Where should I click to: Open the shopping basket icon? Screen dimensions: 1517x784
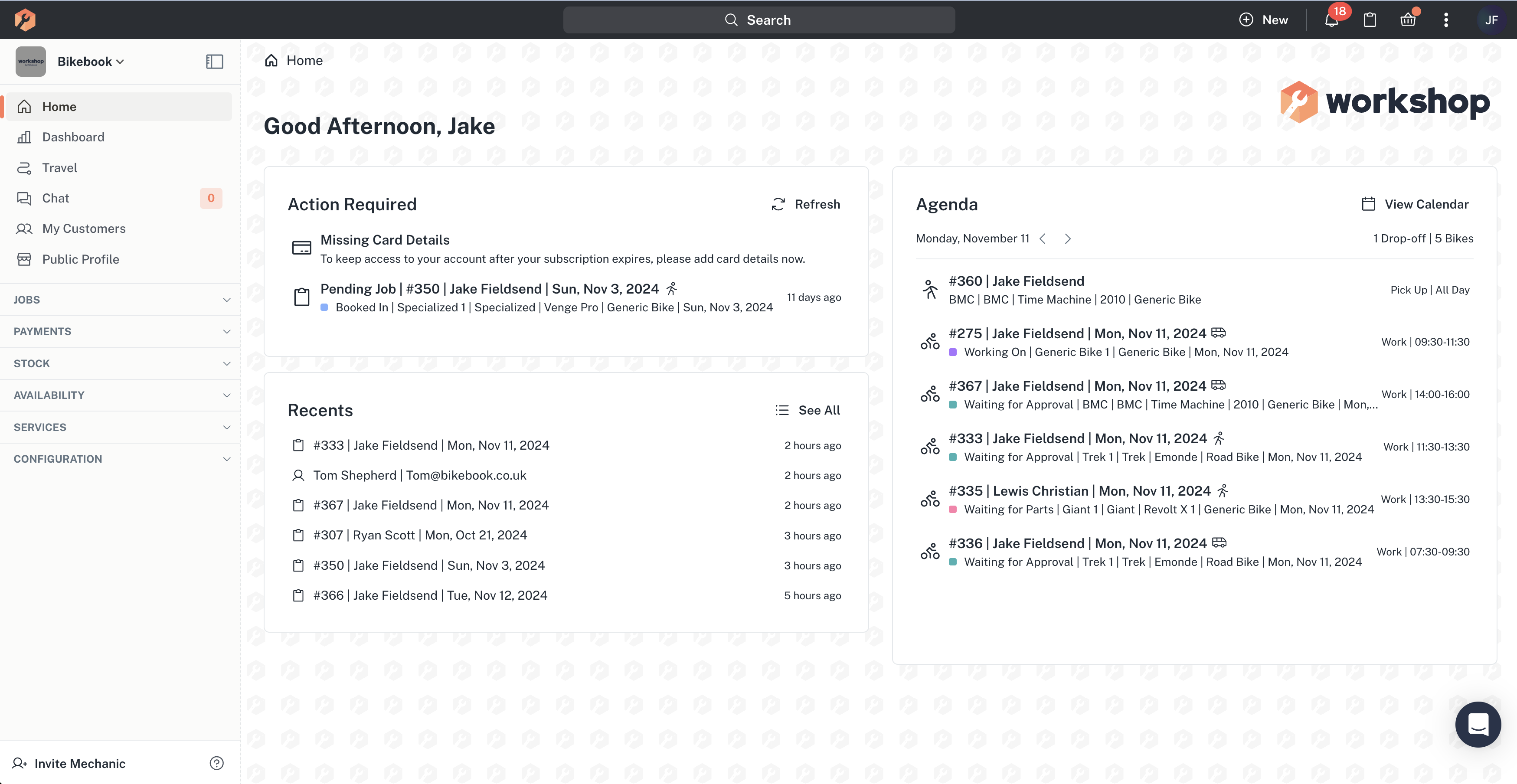pyautogui.click(x=1408, y=20)
